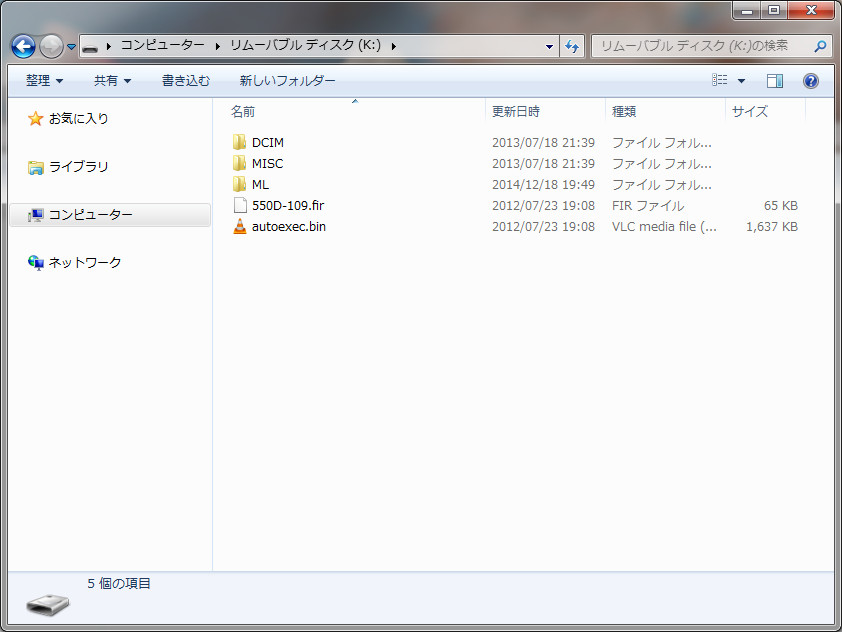Create a folder with 新しいフォルダー
This screenshot has width=842, height=632.
[x=287, y=81]
